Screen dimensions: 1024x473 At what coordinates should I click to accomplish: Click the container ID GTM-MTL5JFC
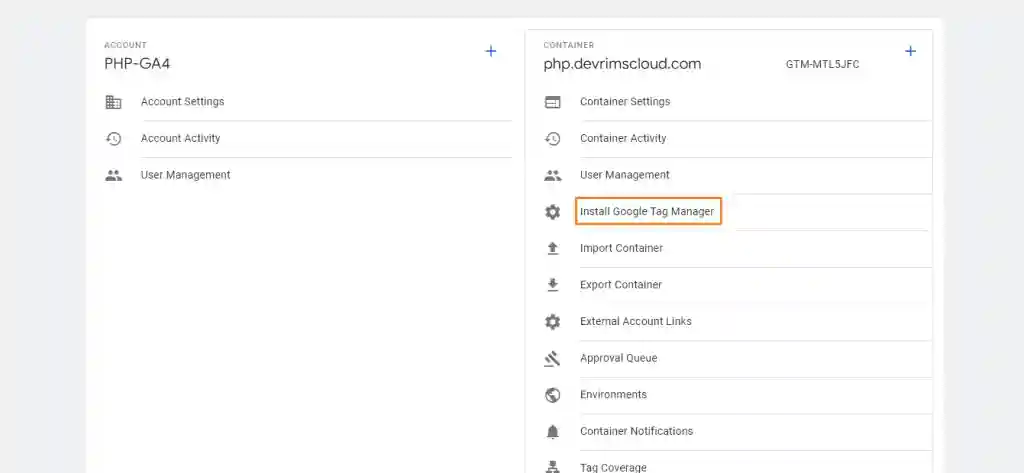(822, 65)
